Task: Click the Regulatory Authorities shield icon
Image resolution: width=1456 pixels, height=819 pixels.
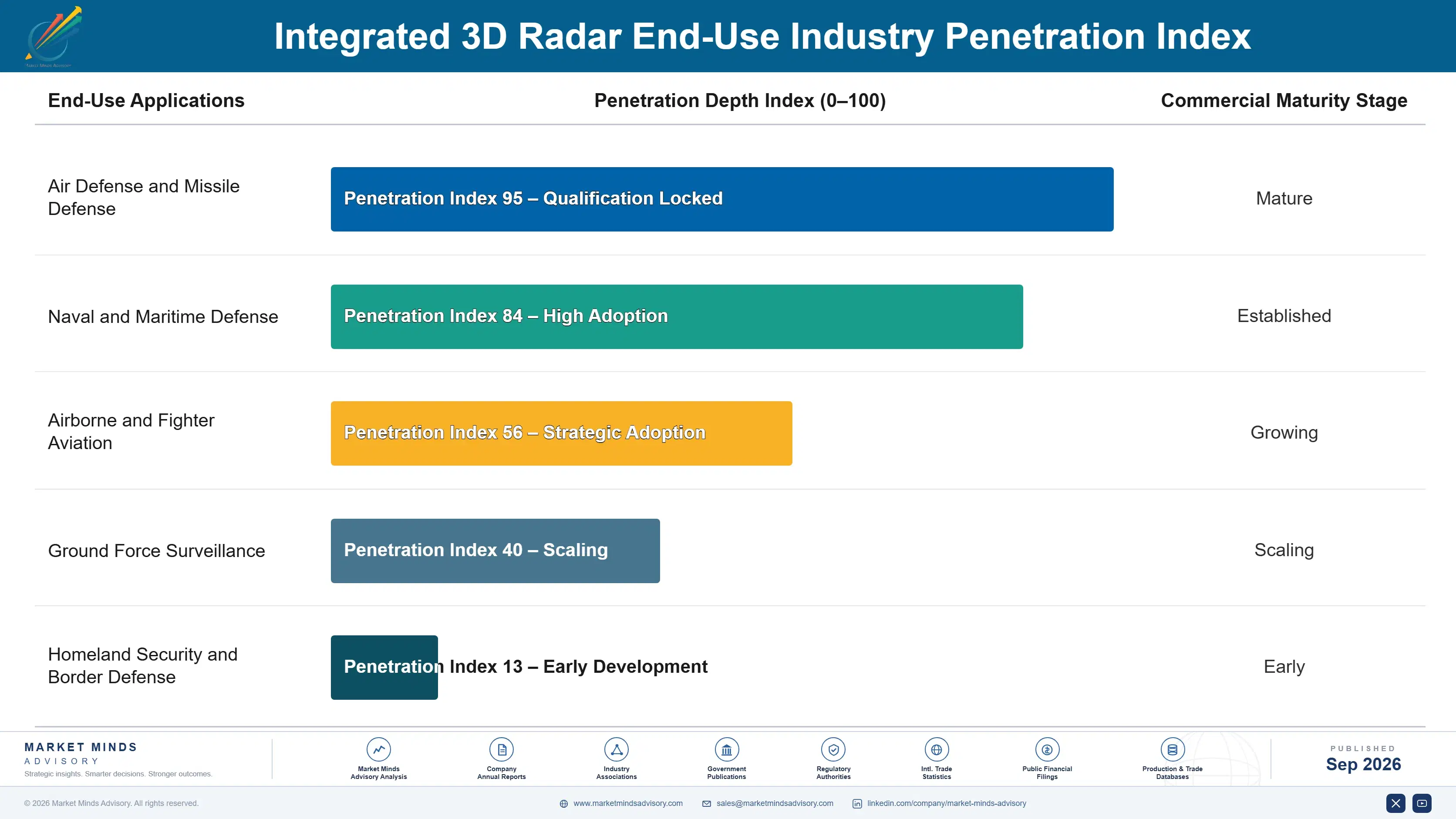Action: point(833,749)
